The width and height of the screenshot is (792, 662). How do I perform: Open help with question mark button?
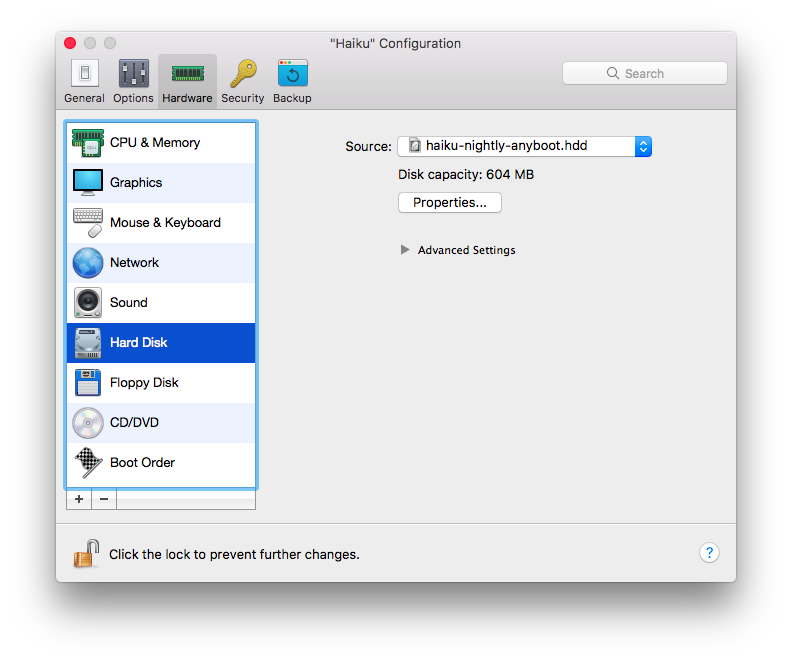(708, 553)
